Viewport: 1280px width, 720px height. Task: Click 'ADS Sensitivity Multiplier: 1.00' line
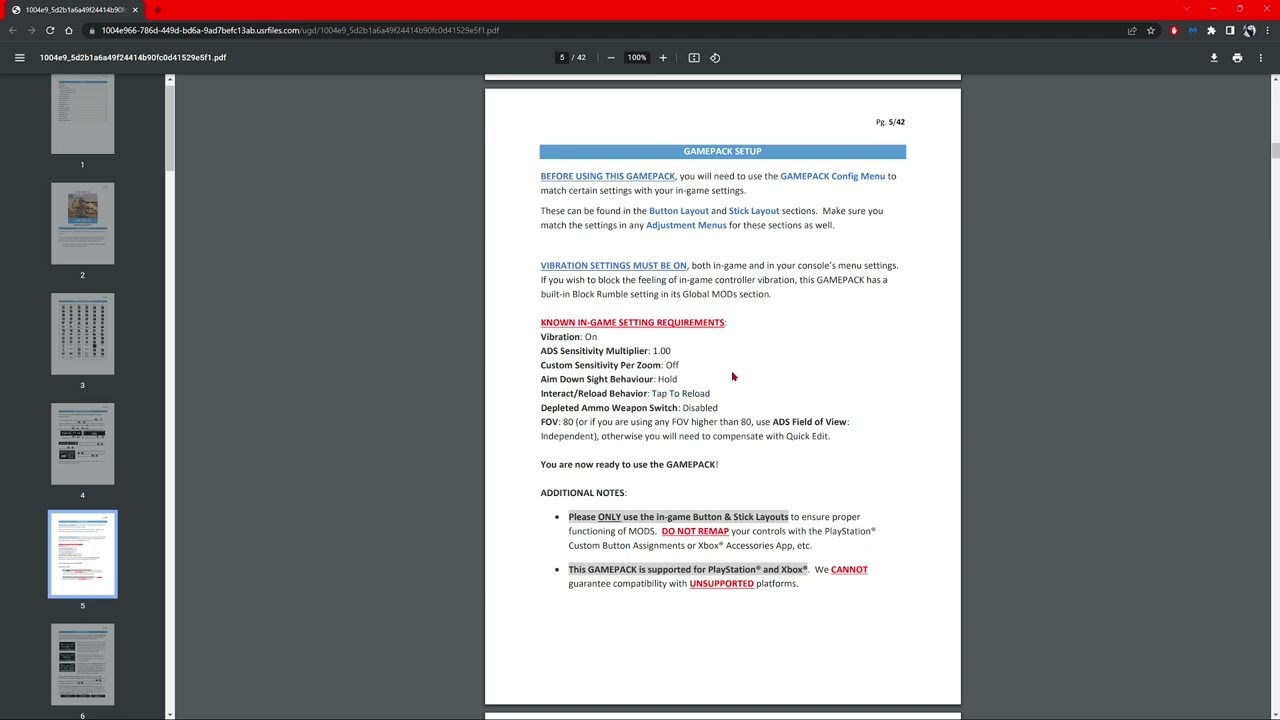pyautogui.click(x=605, y=351)
